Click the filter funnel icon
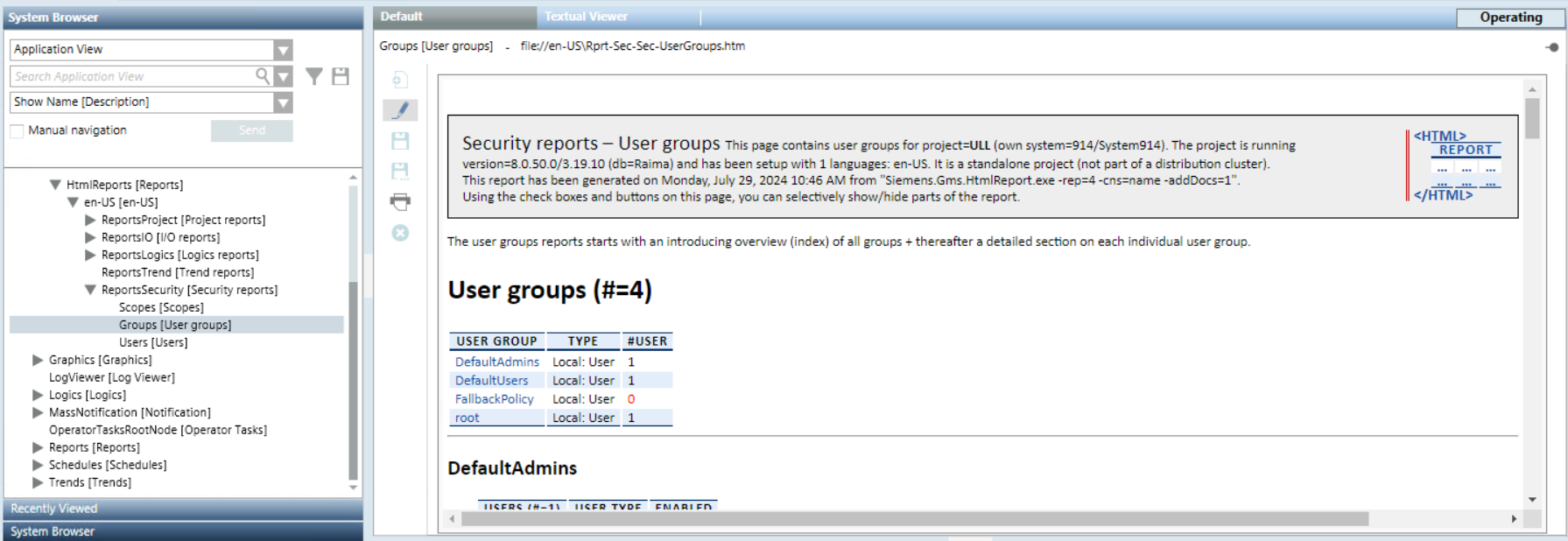 click(x=313, y=77)
